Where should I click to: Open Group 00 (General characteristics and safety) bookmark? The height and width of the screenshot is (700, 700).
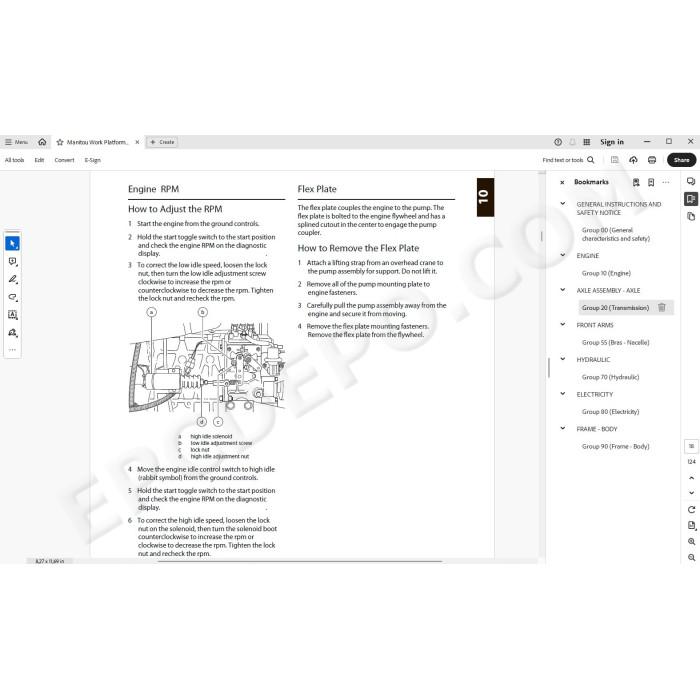tap(616, 234)
